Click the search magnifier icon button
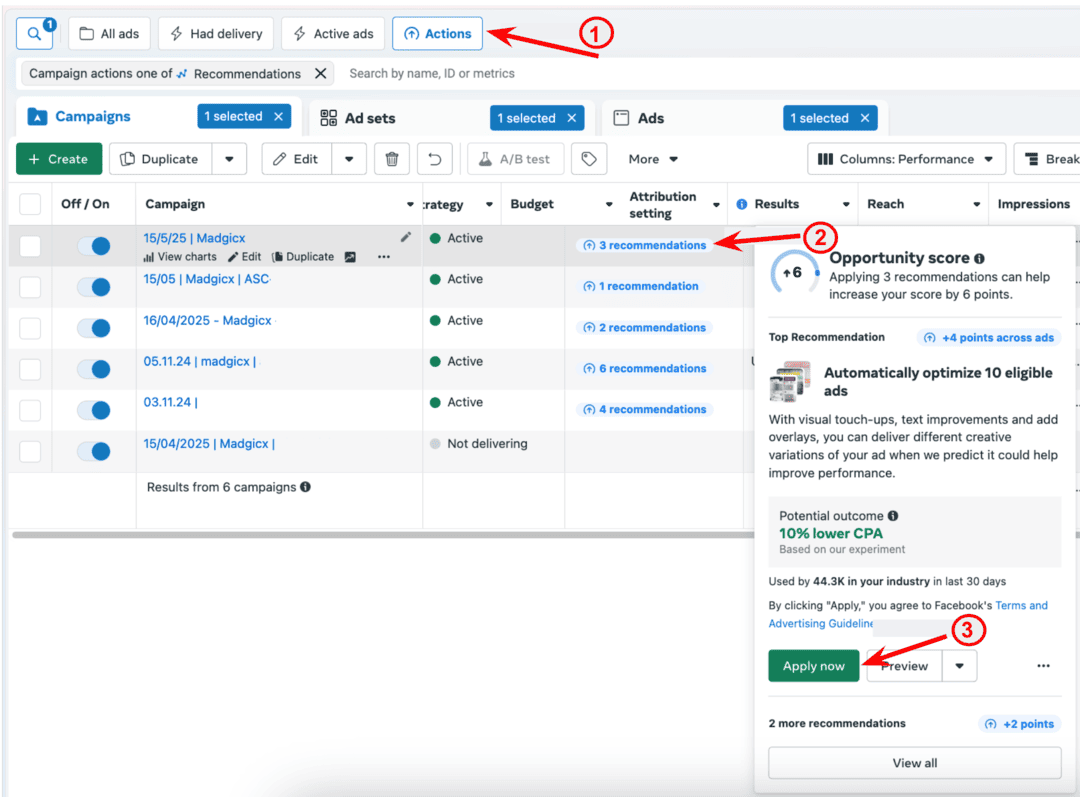The image size is (1080, 797). point(34,34)
